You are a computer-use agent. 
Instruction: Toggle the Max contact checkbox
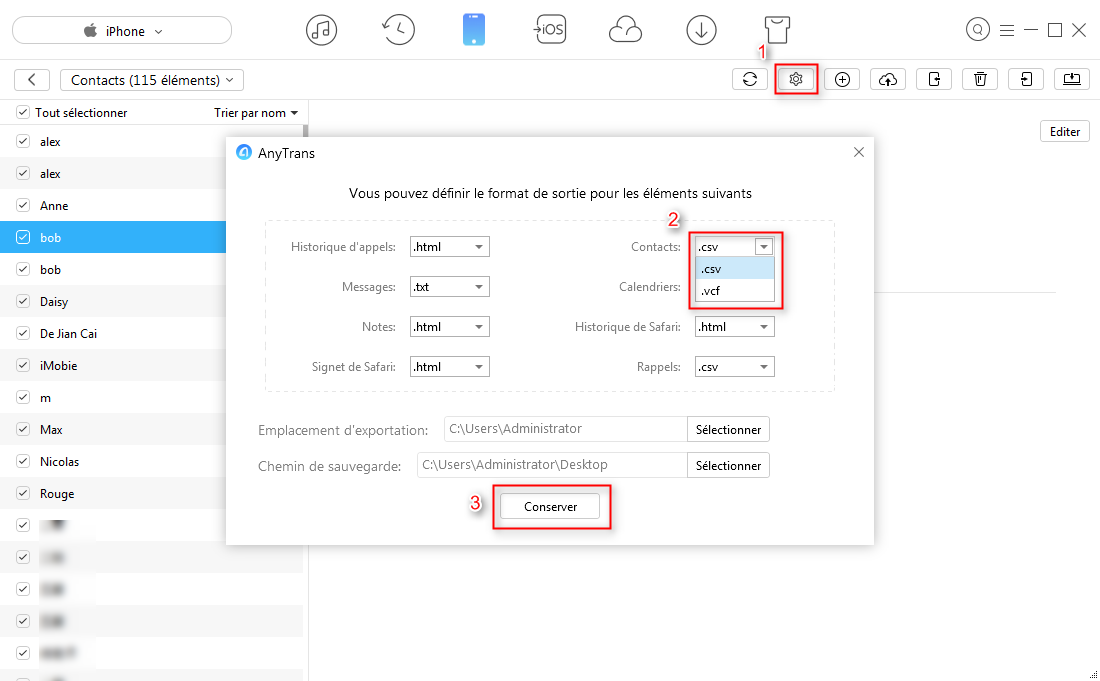pyautogui.click(x=23, y=429)
